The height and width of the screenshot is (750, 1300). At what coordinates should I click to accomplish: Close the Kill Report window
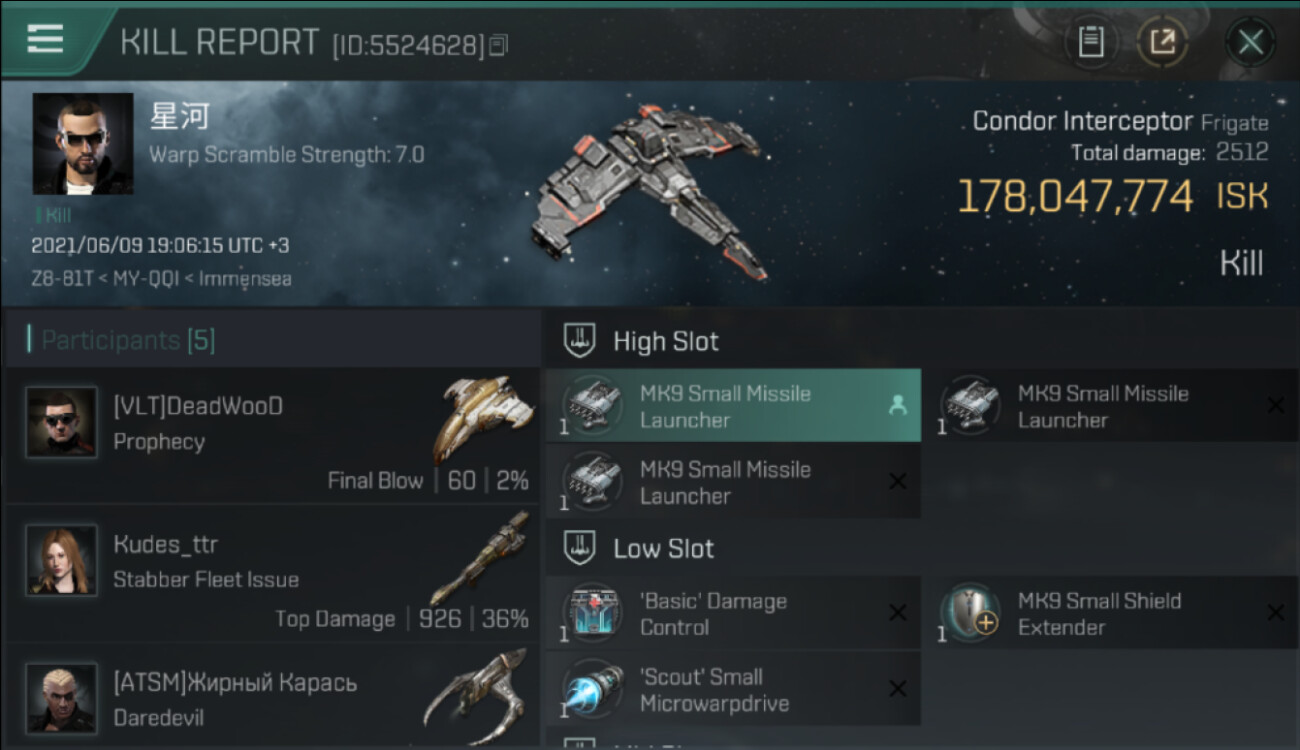click(1250, 42)
